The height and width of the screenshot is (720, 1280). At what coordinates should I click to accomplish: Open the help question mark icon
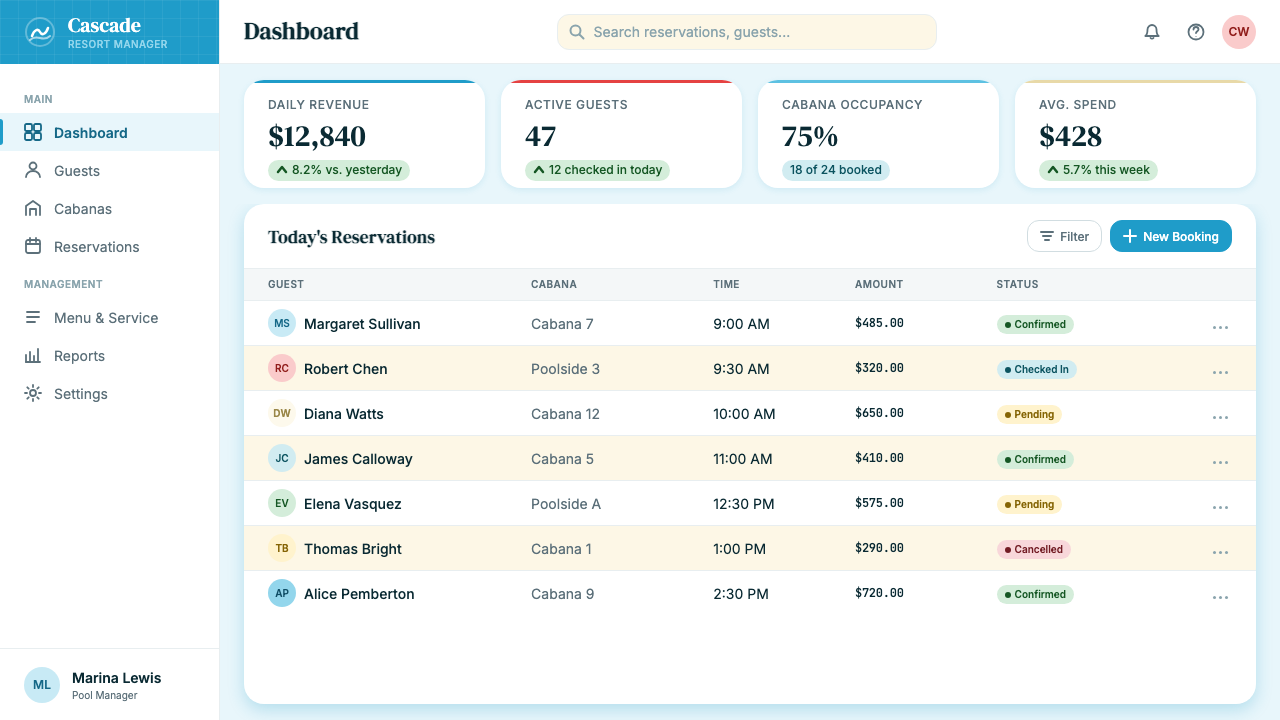coord(1196,32)
